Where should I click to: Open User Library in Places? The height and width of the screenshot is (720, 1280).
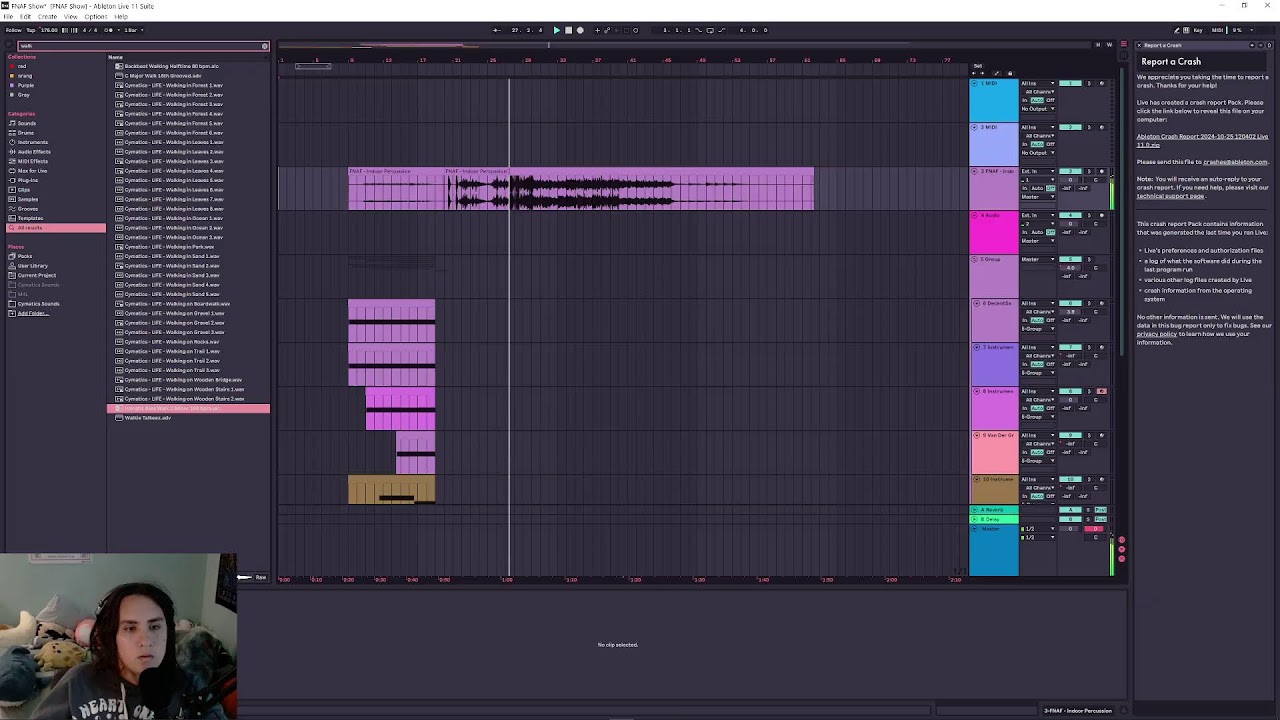pyautogui.click(x=32, y=266)
